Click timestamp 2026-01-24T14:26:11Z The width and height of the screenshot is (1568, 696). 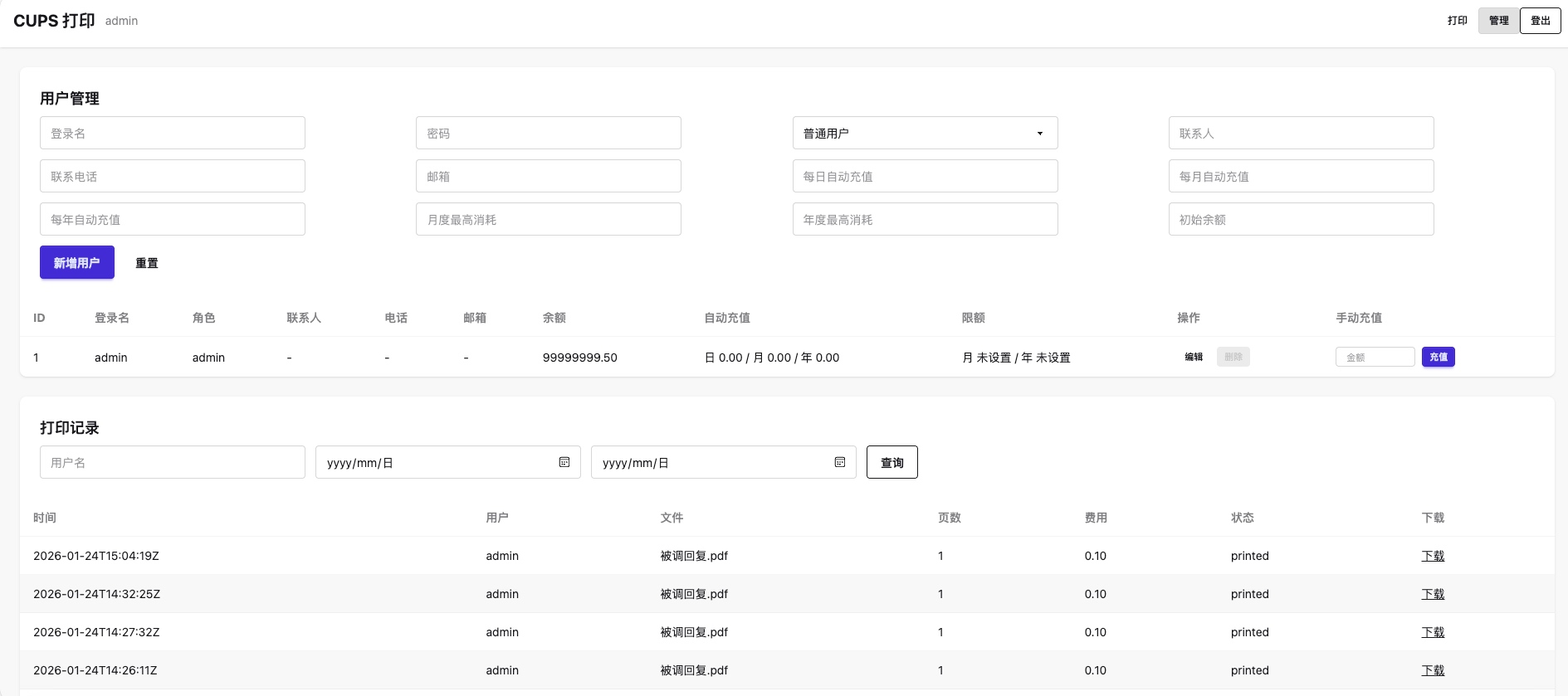point(95,670)
